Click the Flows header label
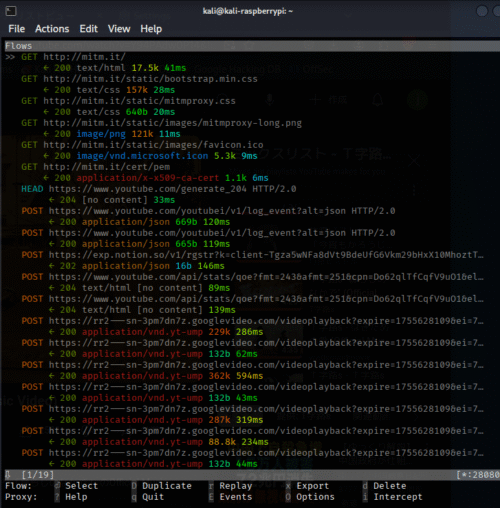 click(19, 46)
